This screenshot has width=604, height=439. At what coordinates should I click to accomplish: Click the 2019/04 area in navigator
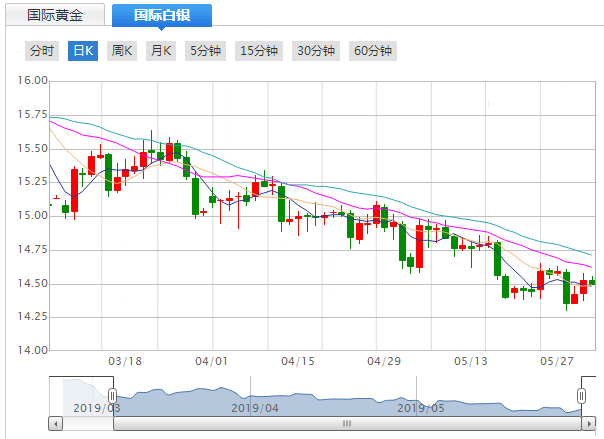click(255, 407)
